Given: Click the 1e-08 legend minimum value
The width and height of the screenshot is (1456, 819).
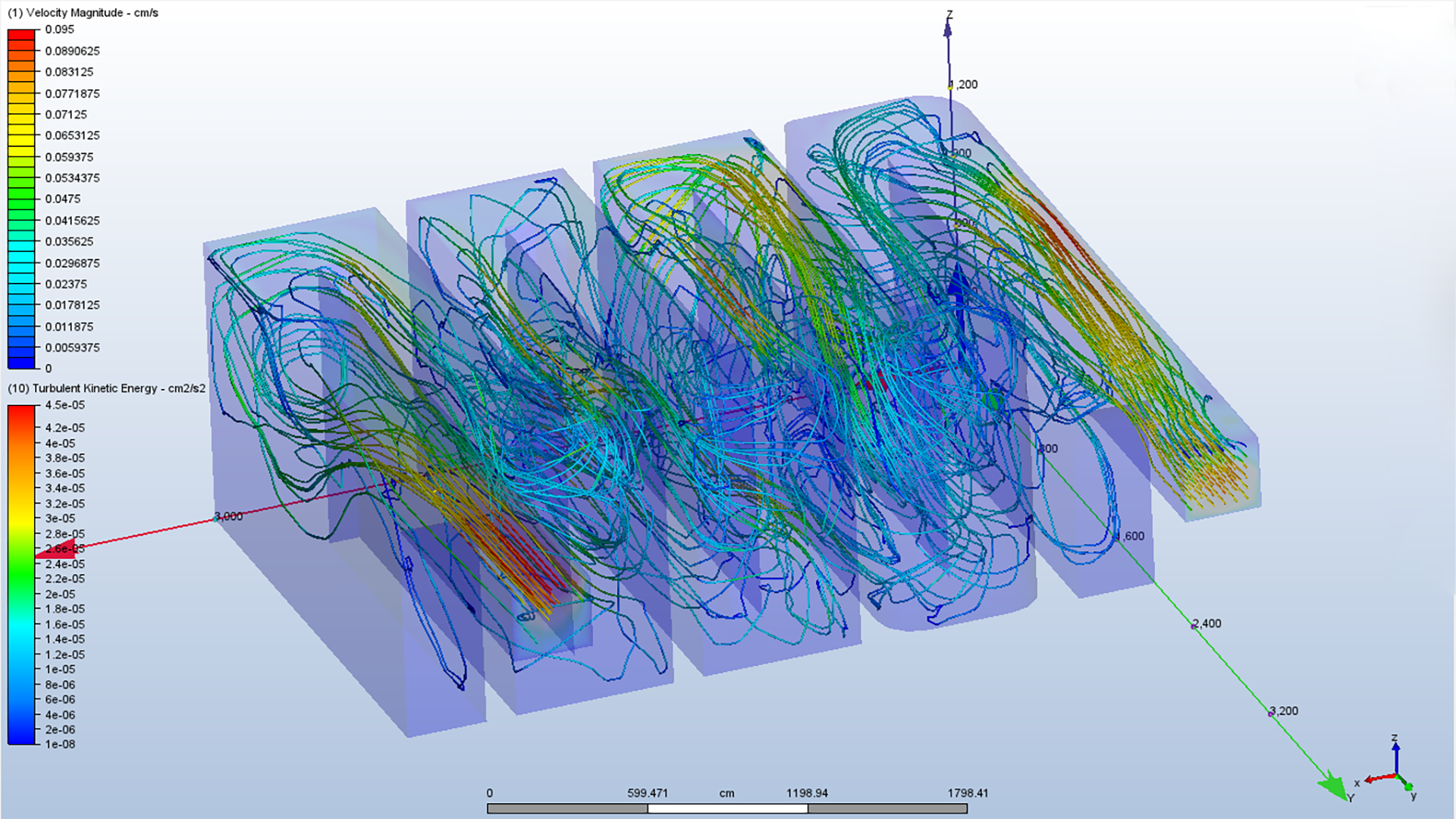Looking at the screenshot, I should click(x=60, y=744).
